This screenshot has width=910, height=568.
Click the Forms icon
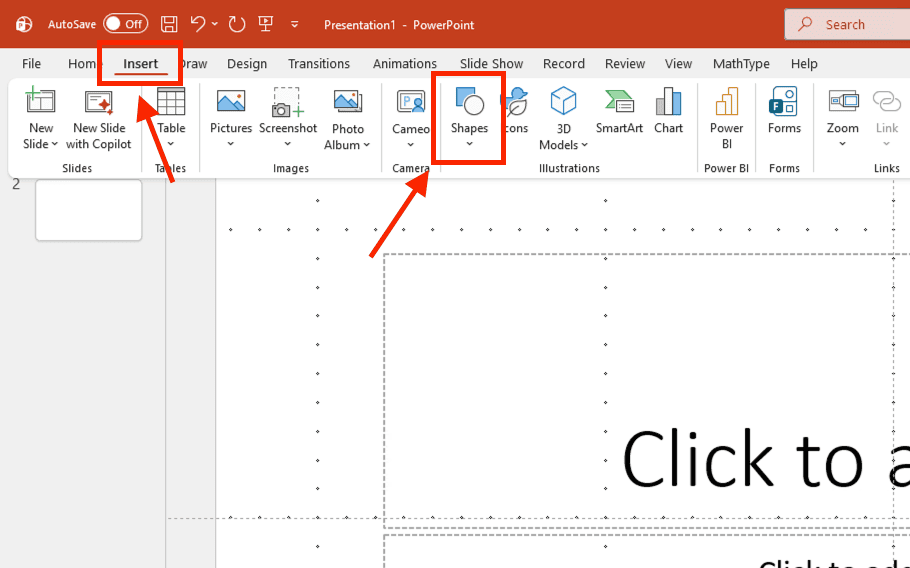[784, 101]
